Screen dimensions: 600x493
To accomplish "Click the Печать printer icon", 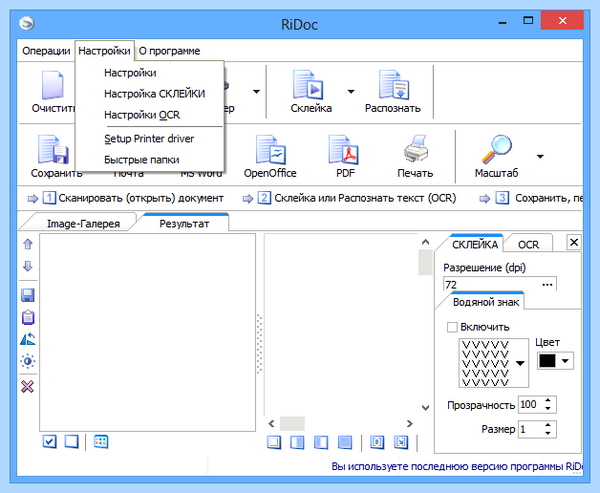I will click(x=416, y=149).
